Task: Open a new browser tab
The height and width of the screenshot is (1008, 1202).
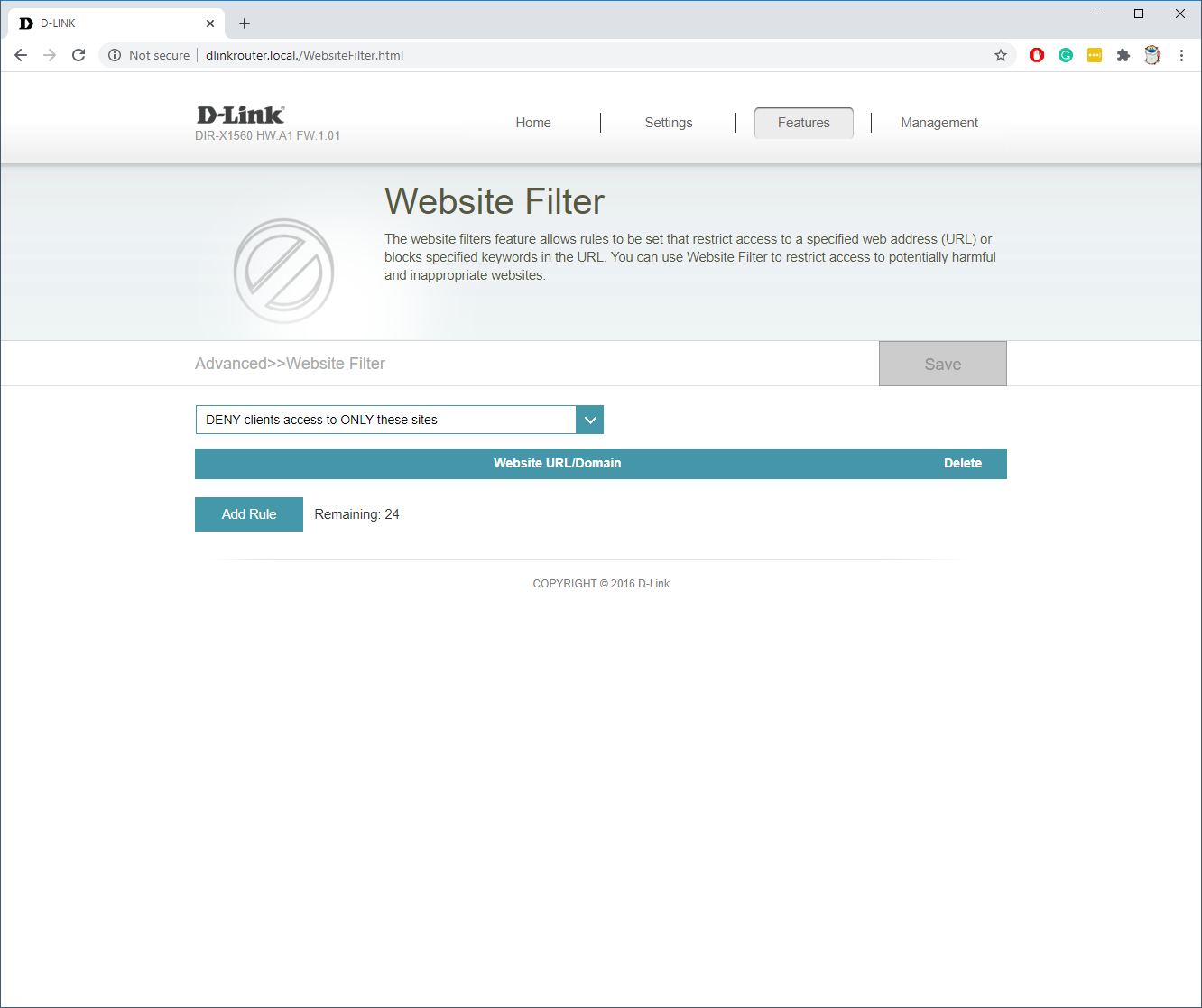Action: point(245,23)
